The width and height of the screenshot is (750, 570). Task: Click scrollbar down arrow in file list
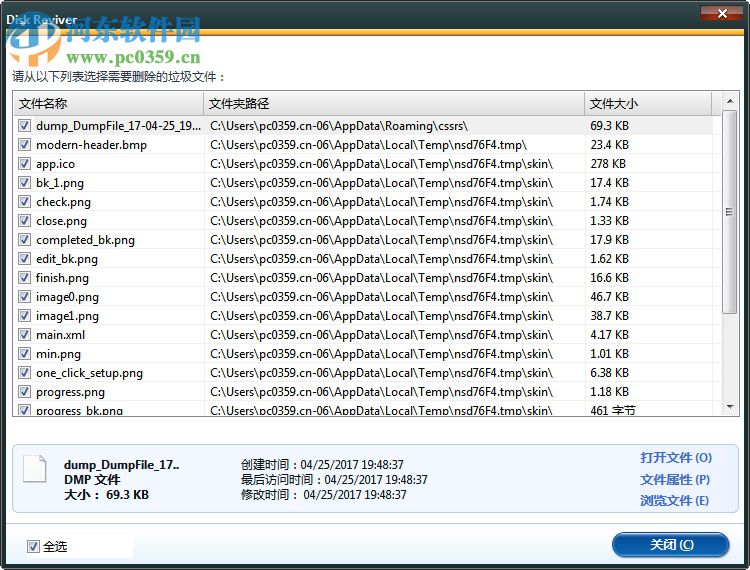pyautogui.click(x=730, y=407)
